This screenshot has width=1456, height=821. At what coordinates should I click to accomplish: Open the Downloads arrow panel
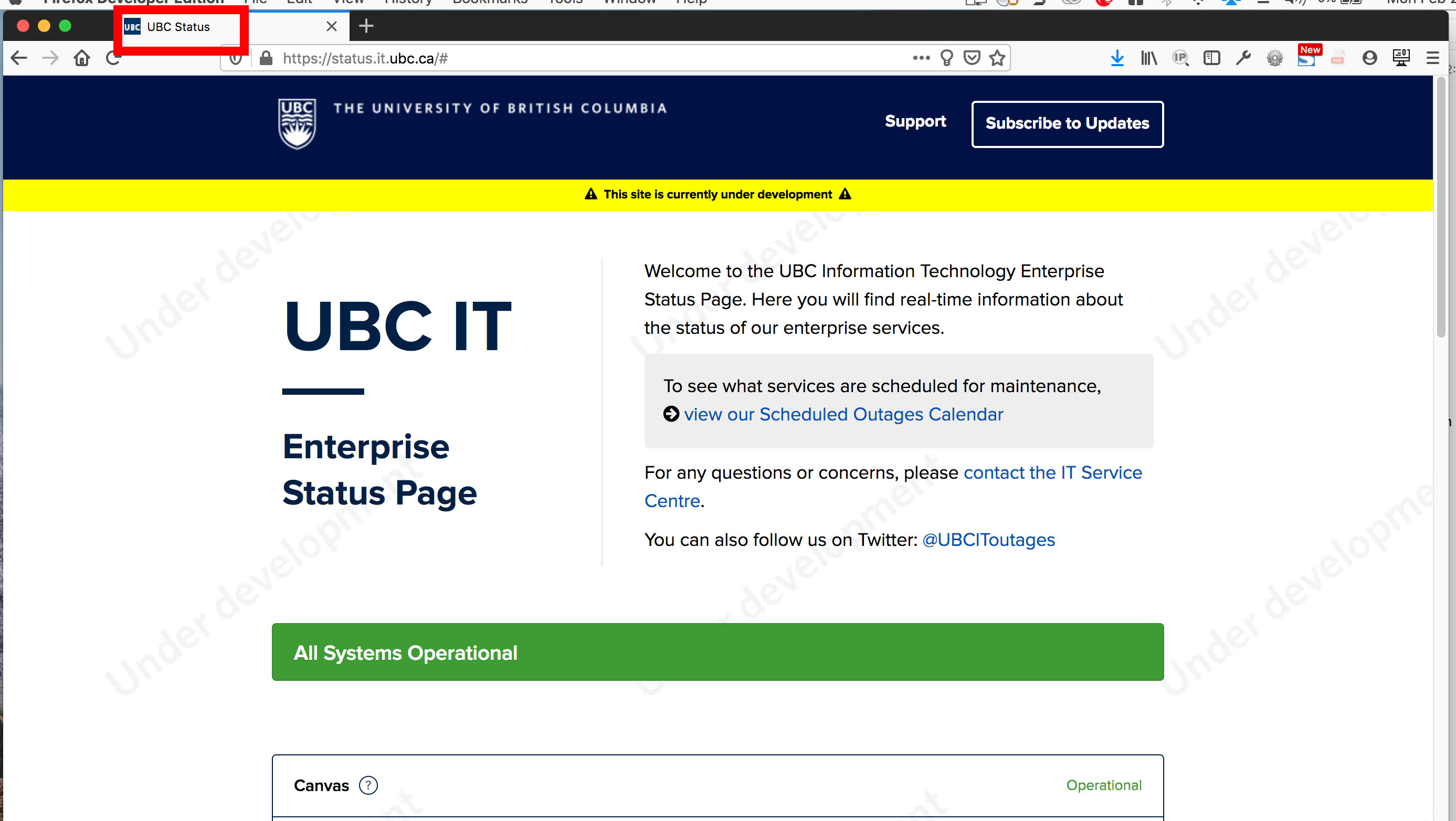tap(1117, 58)
